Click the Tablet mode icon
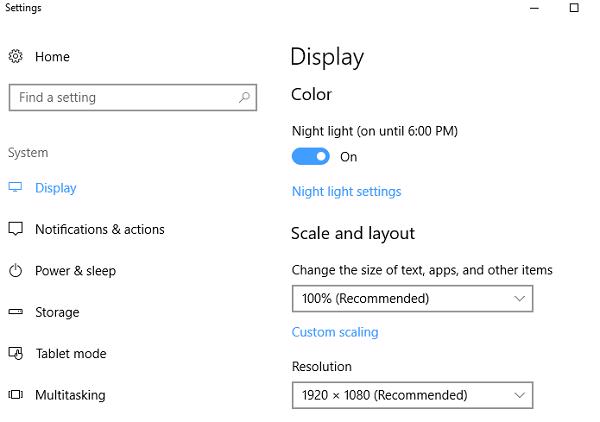 [x=15, y=354]
